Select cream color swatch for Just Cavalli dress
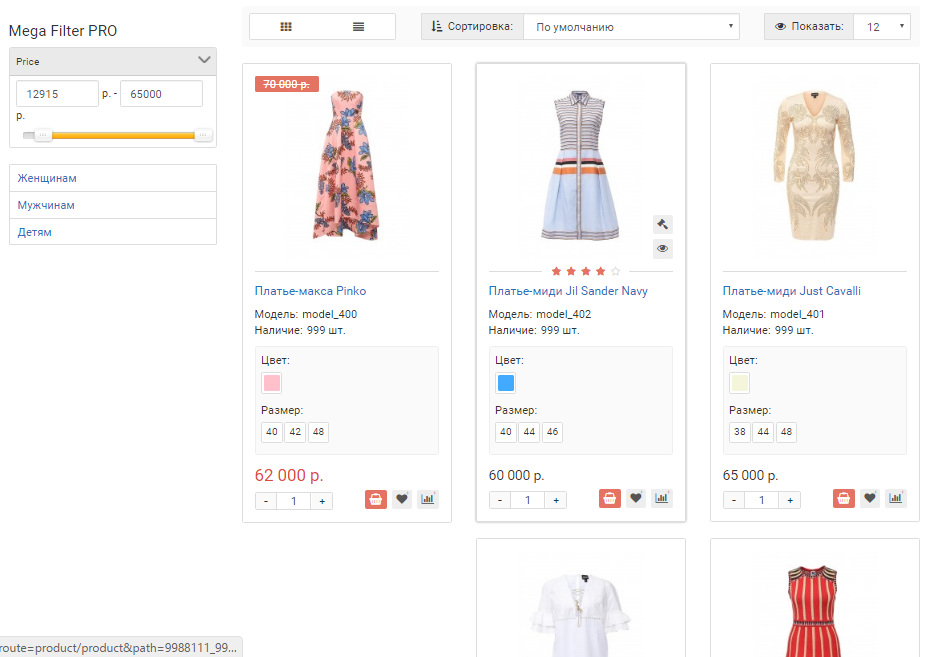 click(739, 383)
